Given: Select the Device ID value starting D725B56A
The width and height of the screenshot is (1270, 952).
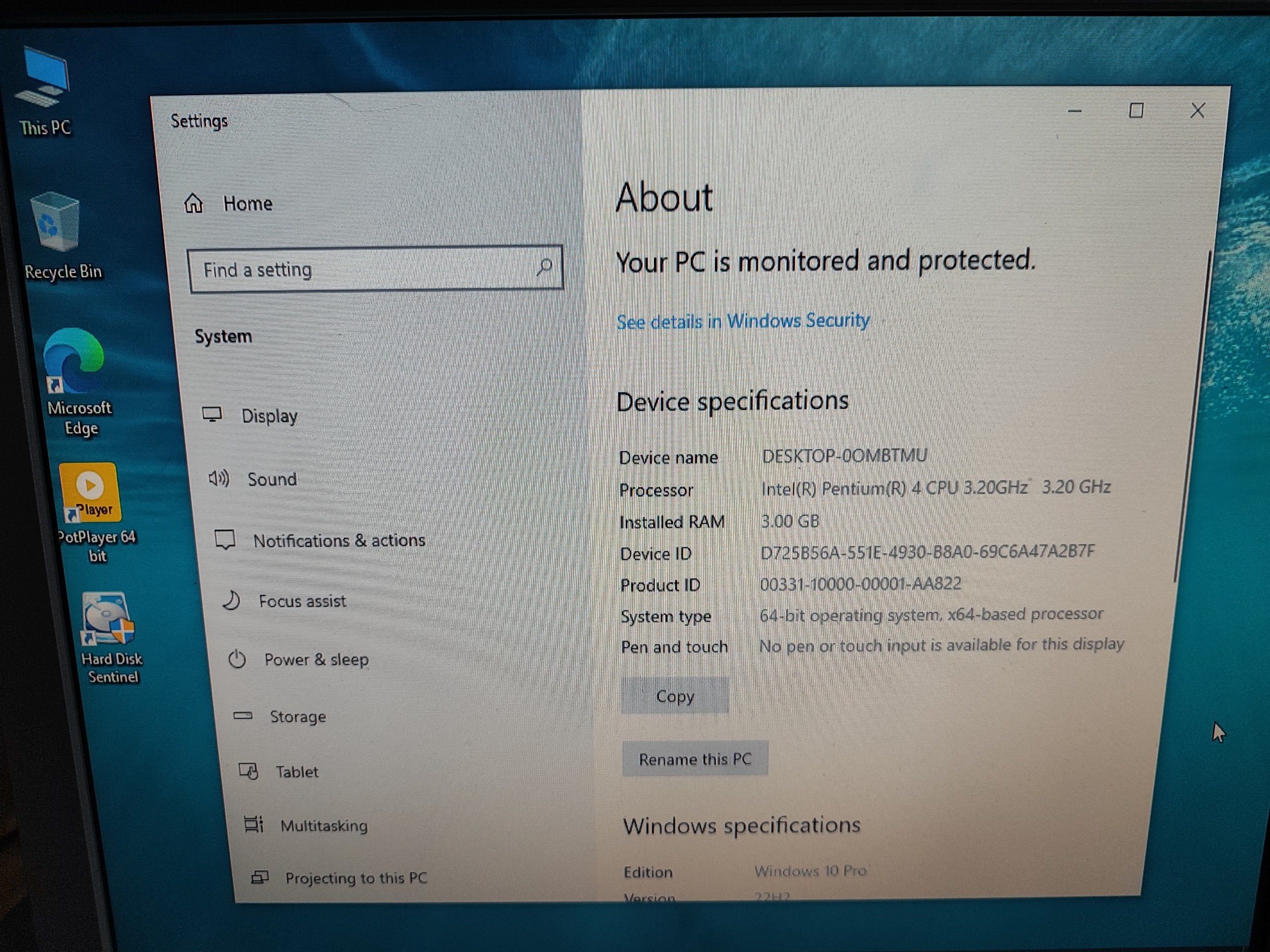Looking at the screenshot, I should point(927,552).
